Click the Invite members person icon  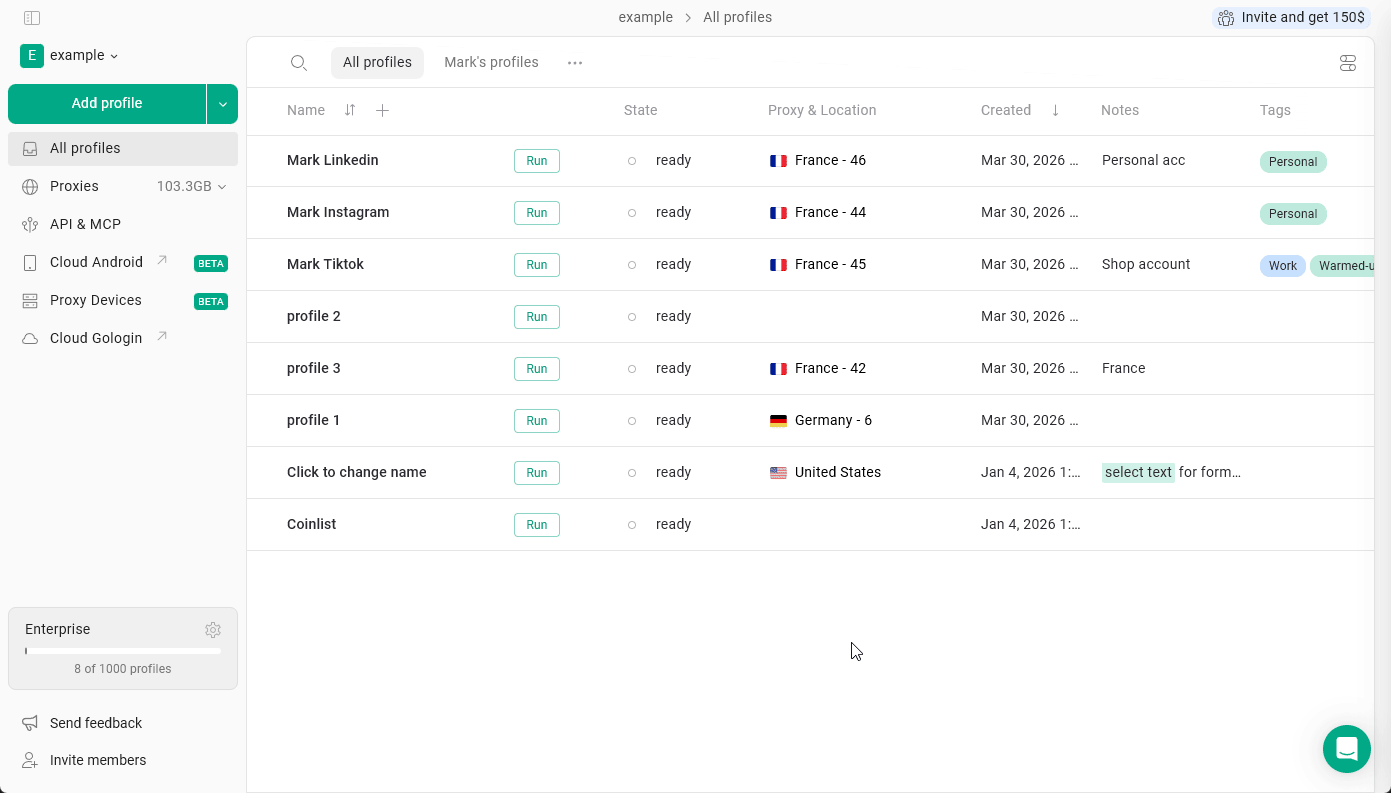click(31, 760)
